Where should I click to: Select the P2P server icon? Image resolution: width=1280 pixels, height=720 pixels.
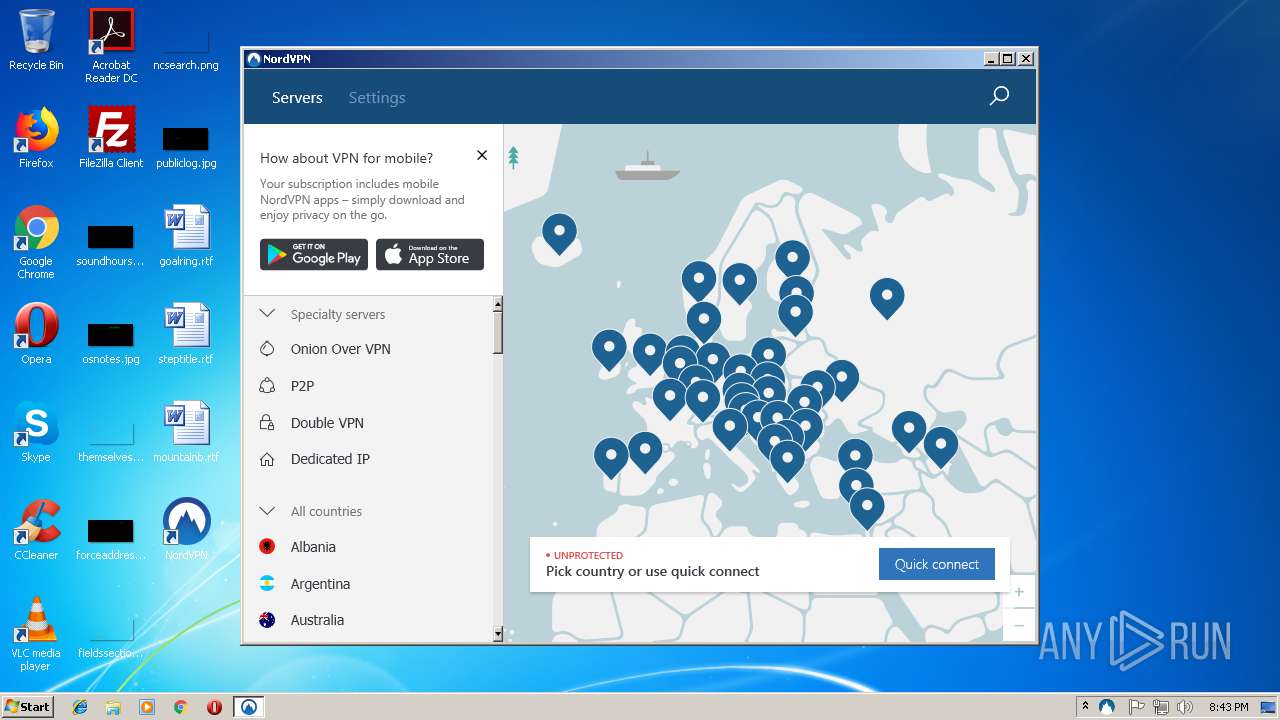pos(267,386)
